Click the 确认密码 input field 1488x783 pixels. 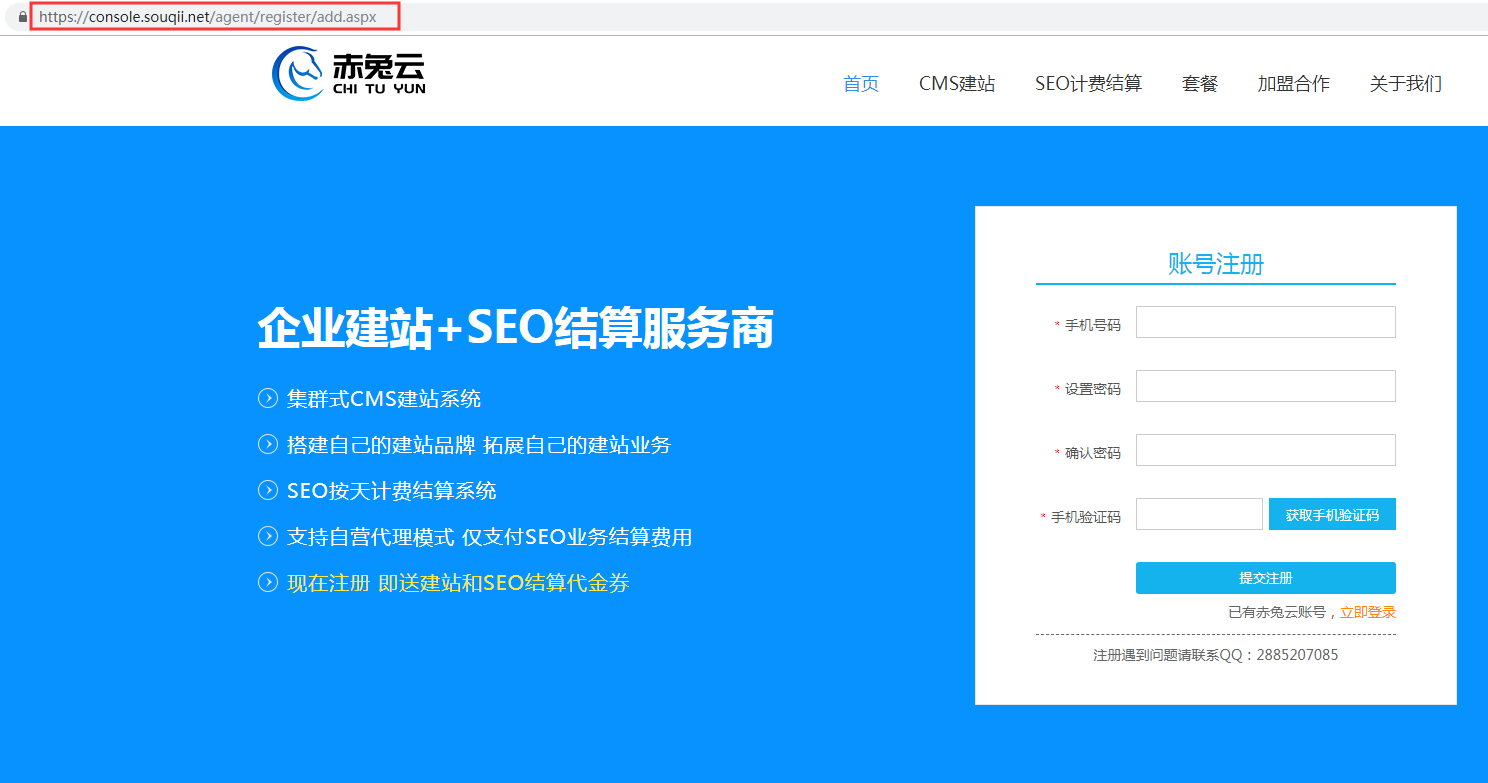pos(1265,450)
